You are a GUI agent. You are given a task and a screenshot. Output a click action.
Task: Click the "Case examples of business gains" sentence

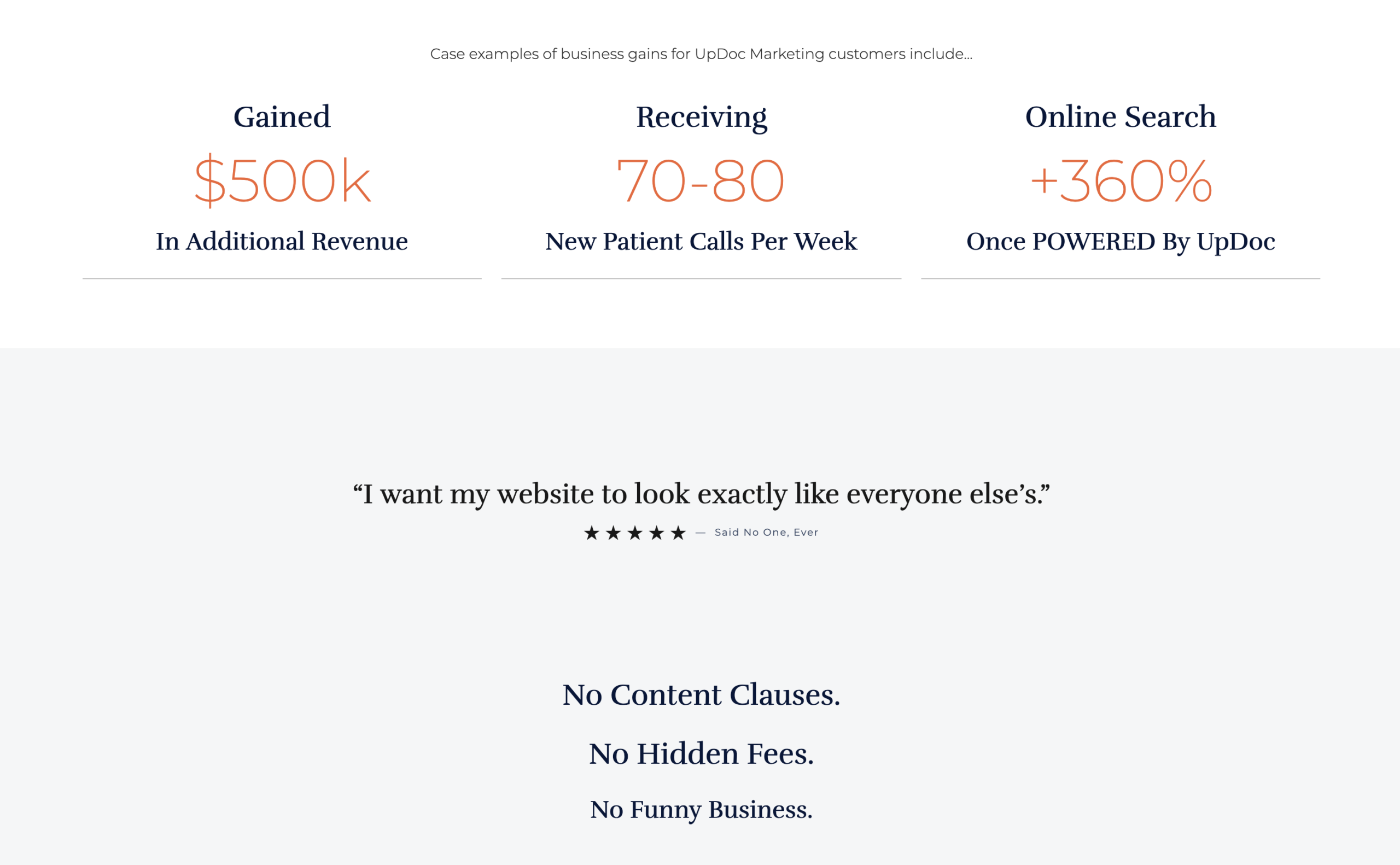click(x=701, y=54)
